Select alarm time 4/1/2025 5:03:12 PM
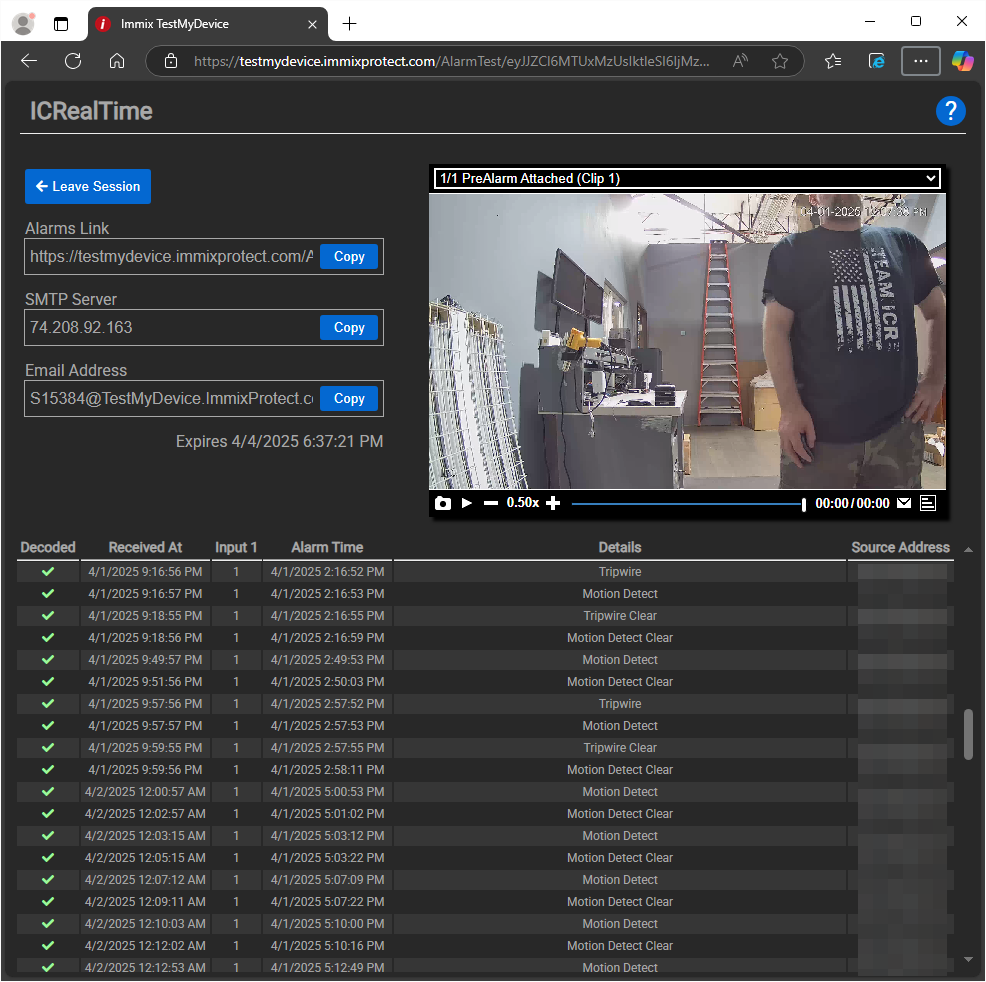986x982 pixels. [x=327, y=836]
